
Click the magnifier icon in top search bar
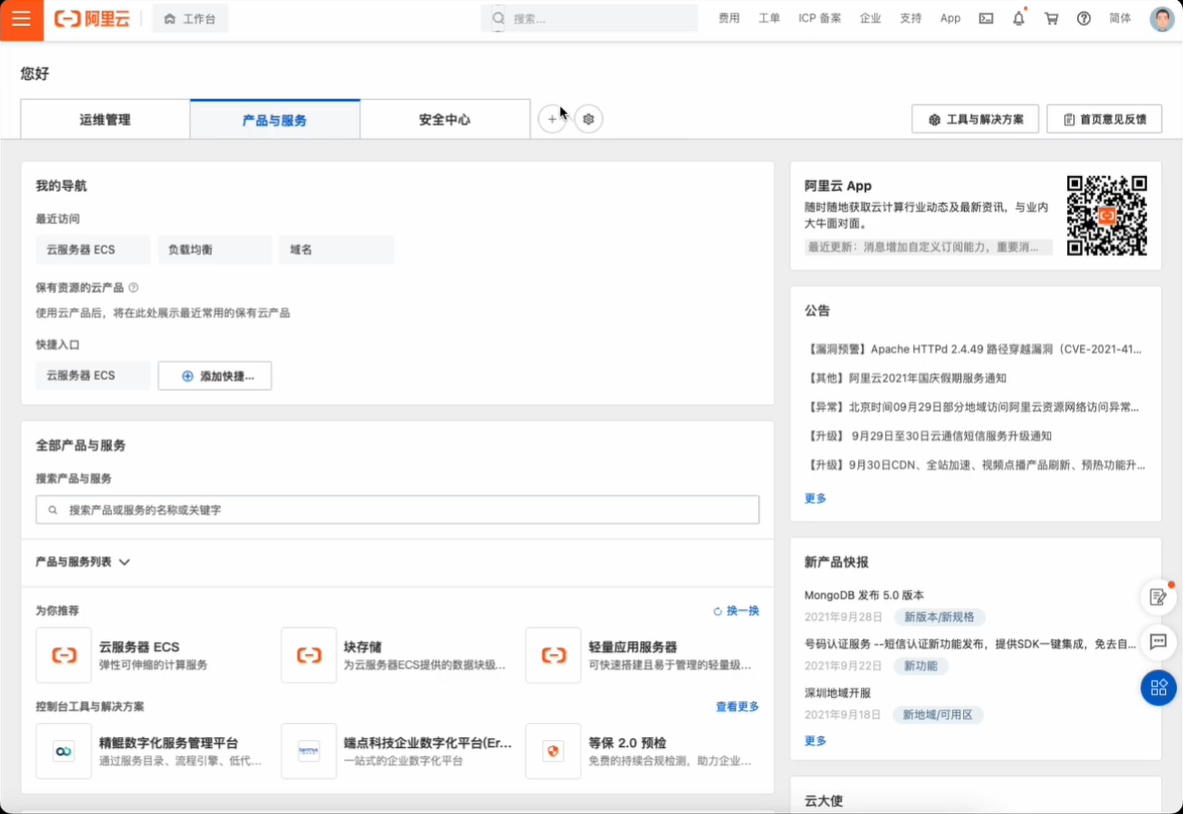[498, 18]
